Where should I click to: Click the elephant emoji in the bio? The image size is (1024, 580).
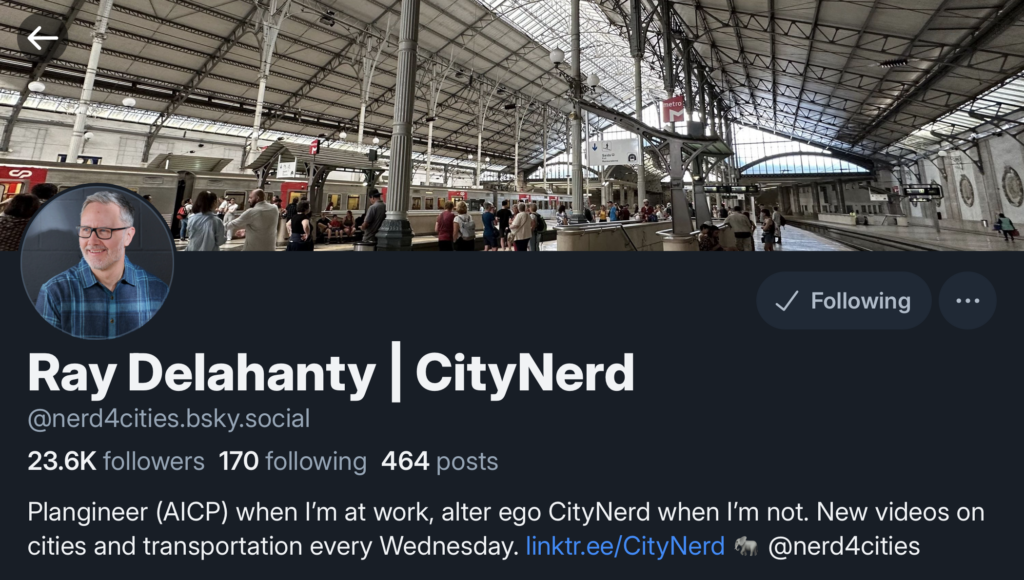coord(746,546)
